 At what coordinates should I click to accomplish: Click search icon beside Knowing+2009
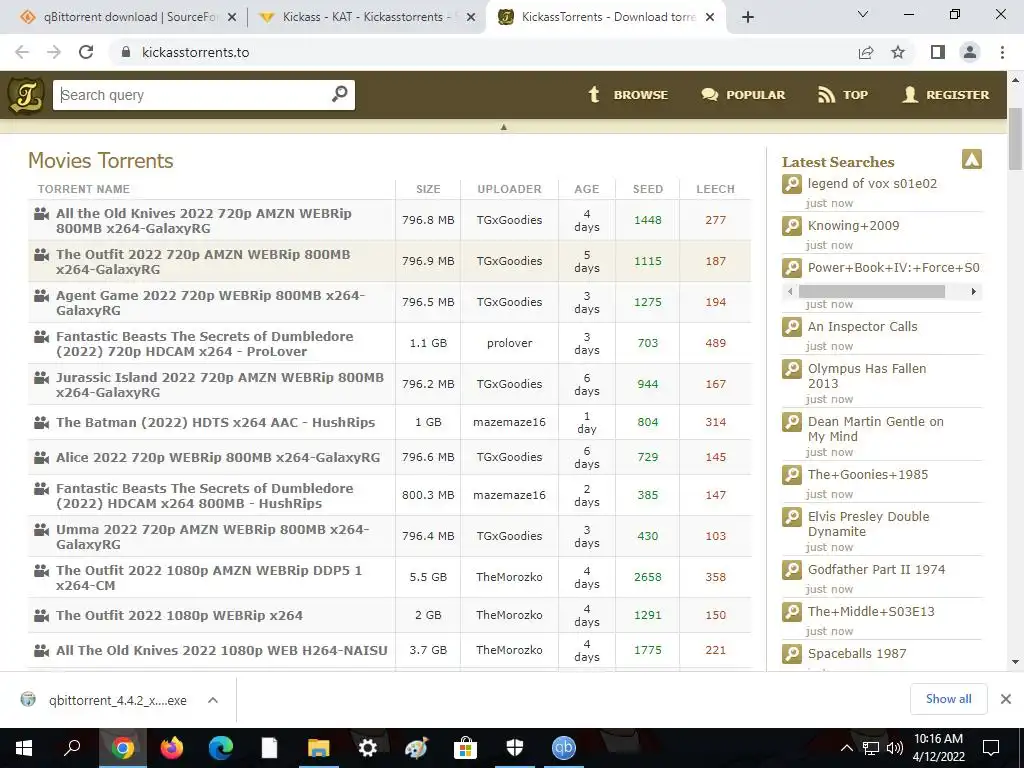point(792,226)
